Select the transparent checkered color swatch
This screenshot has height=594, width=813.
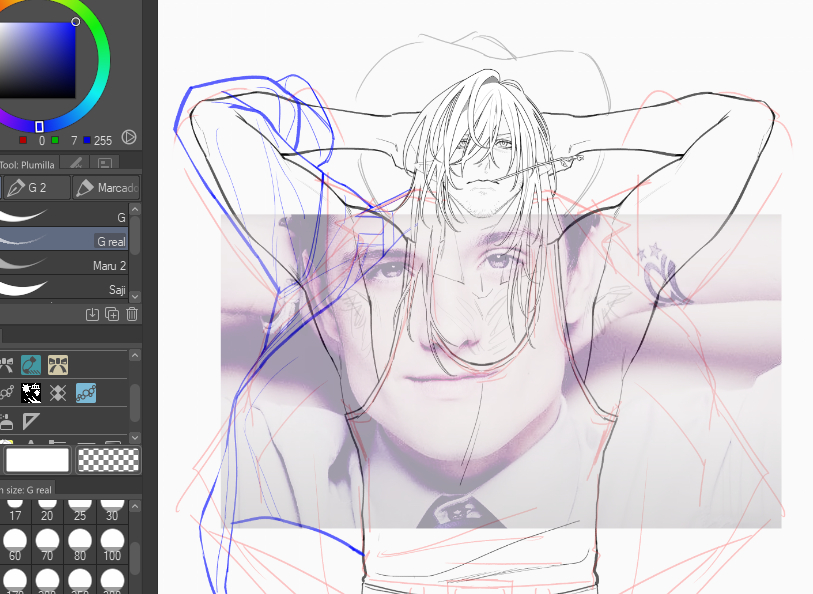click(x=107, y=460)
